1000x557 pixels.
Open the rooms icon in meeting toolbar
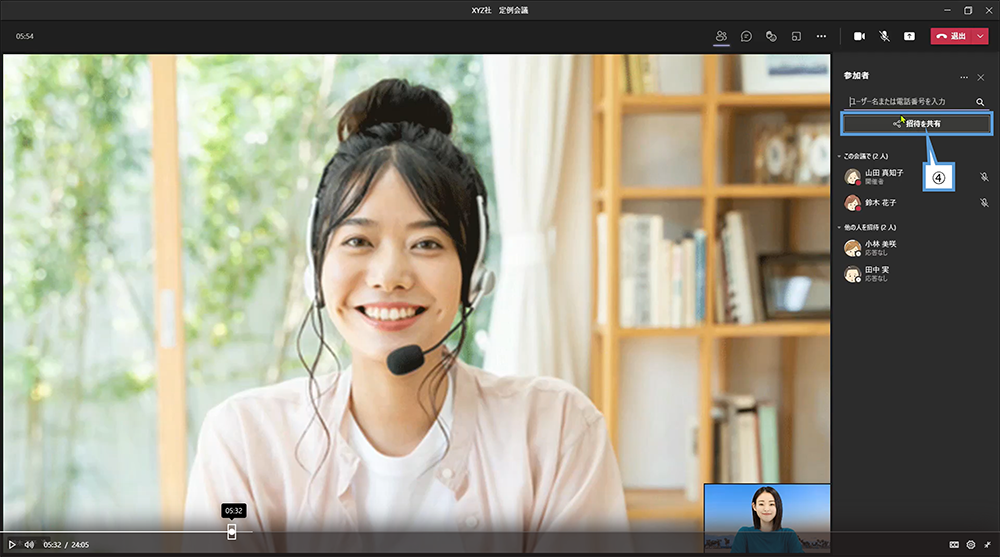pos(797,36)
